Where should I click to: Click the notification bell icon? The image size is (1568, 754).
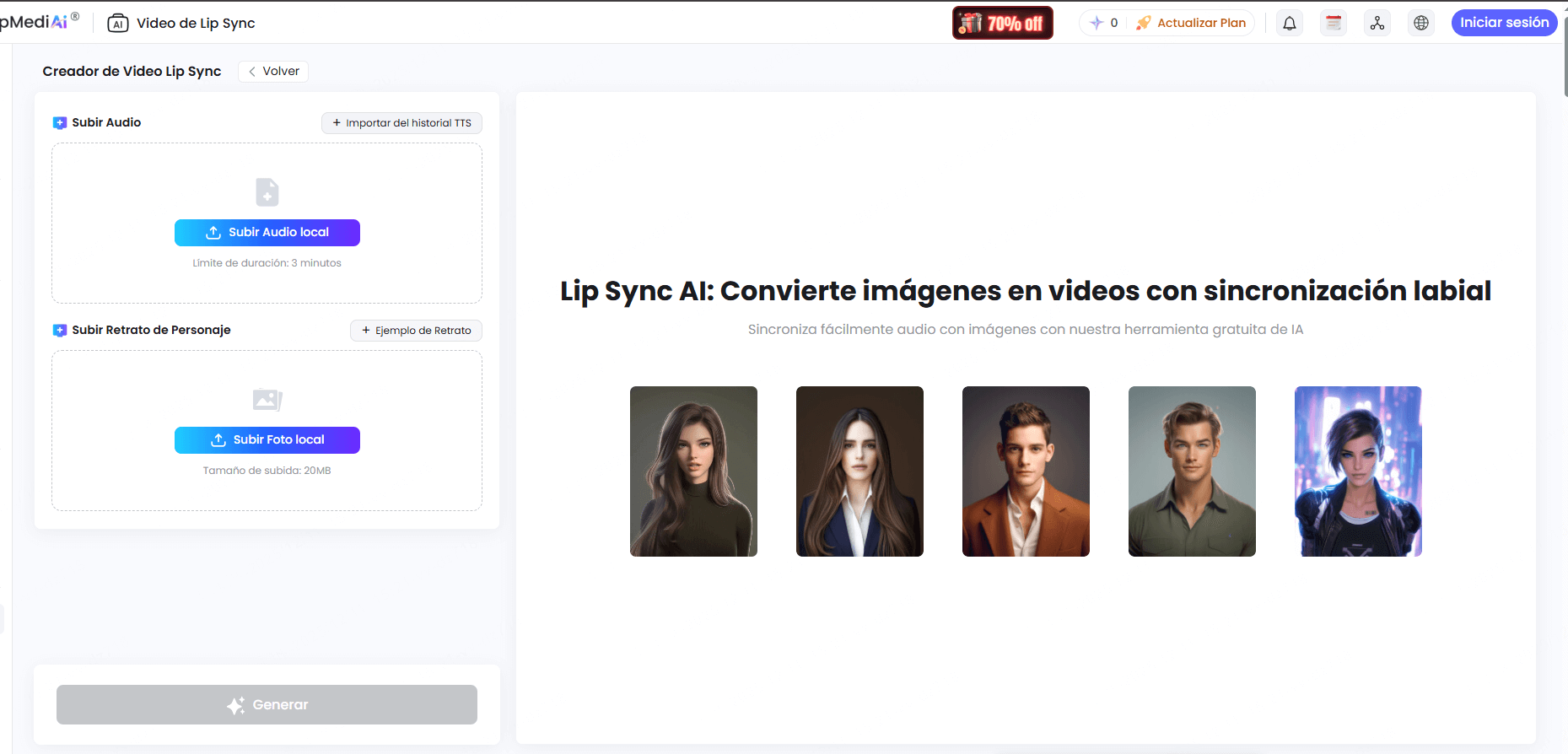pyautogui.click(x=1290, y=24)
